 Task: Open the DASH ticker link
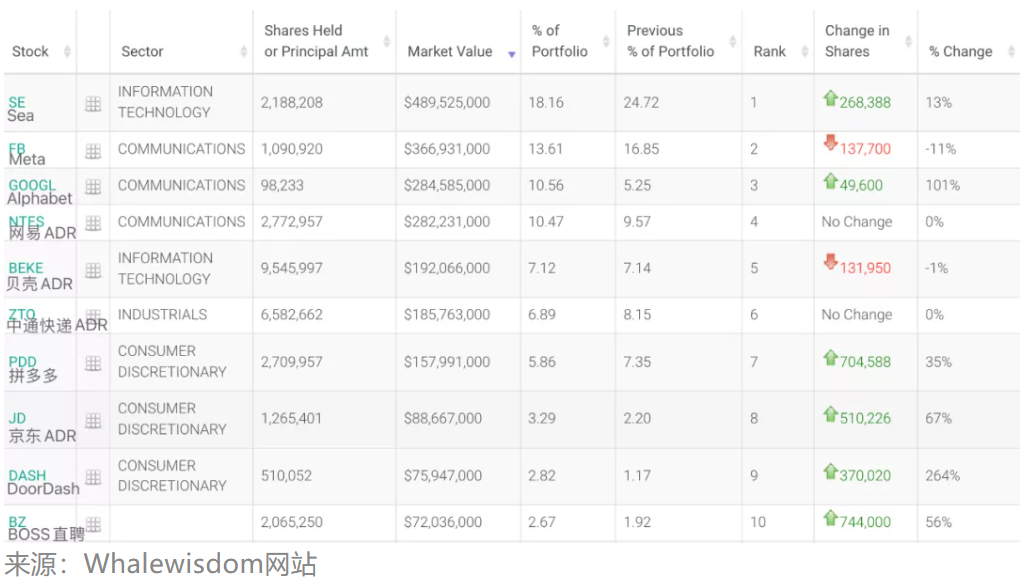click(x=27, y=475)
